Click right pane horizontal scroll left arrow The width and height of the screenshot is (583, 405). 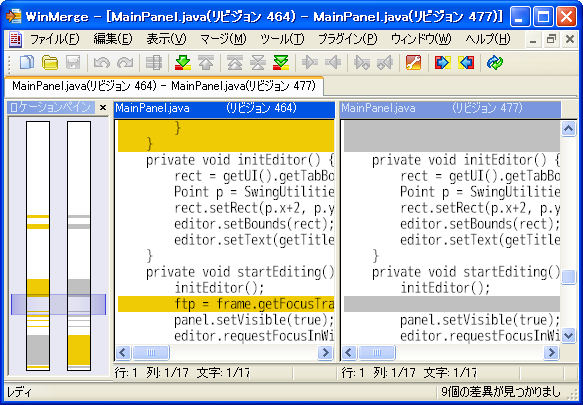coord(349,352)
